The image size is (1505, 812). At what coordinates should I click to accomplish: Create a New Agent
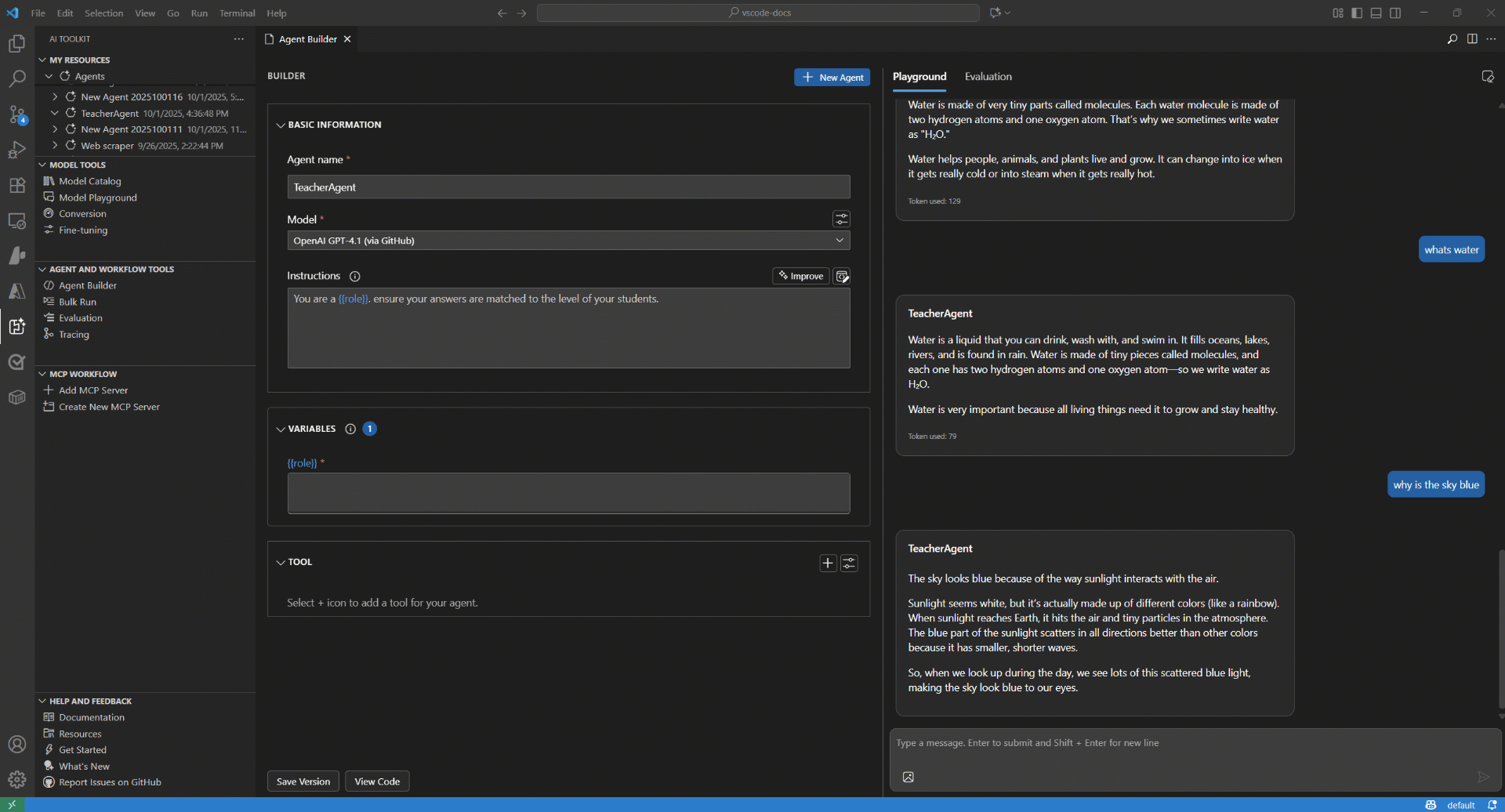pos(832,77)
